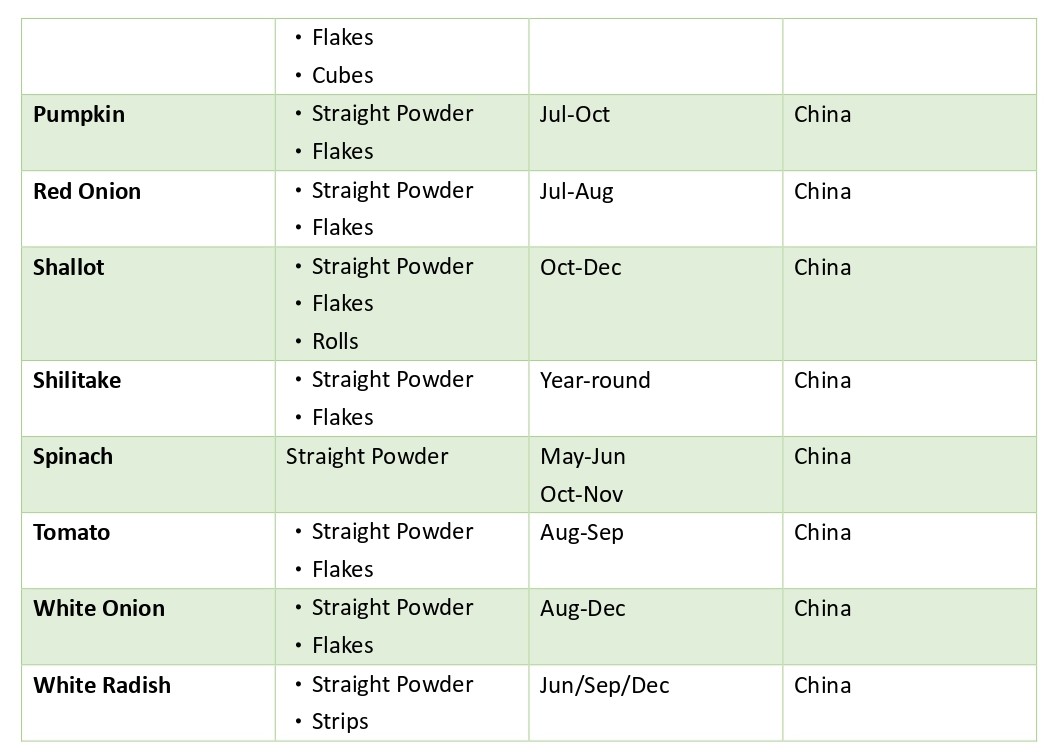Select the White Radish name cell

coord(102,685)
